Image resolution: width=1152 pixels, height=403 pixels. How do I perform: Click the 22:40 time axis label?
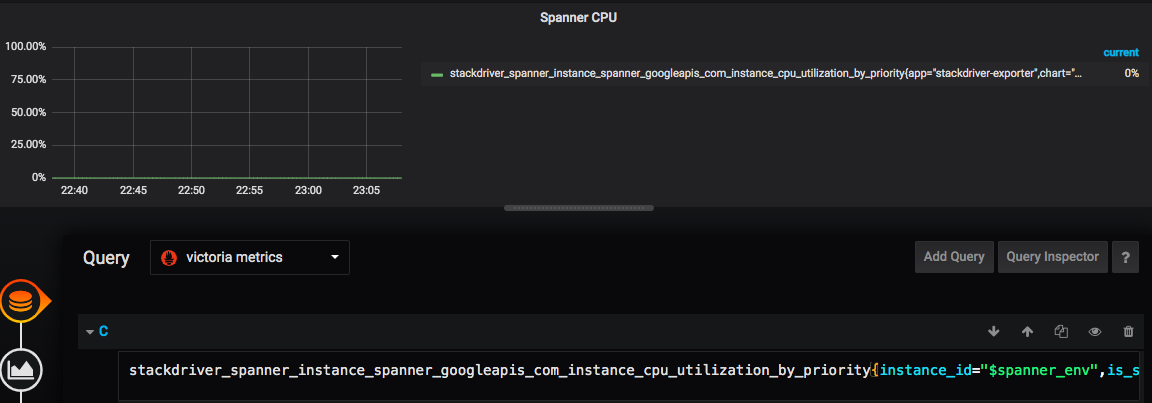73,191
